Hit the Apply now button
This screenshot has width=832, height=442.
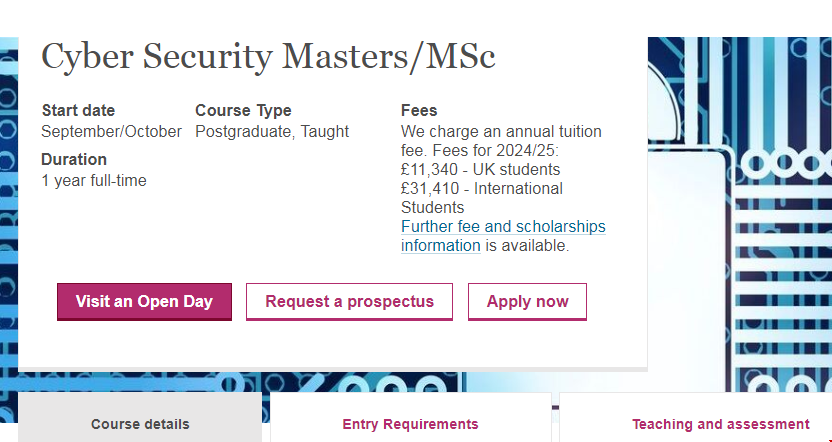[x=527, y=302]
